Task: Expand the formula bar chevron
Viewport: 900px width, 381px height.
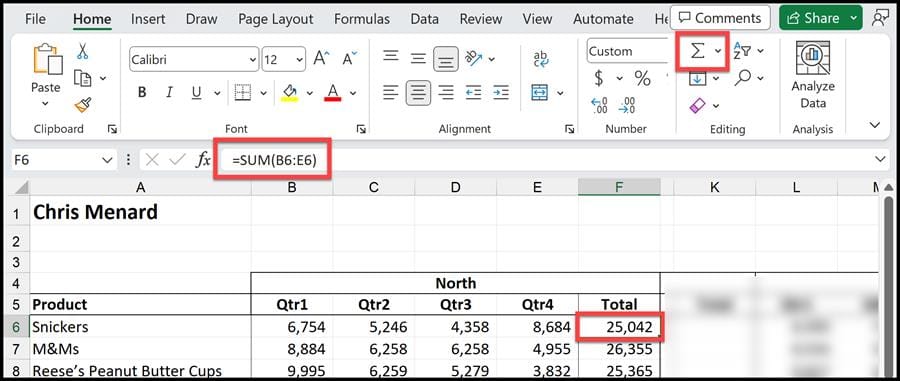Action: pos(881,159)
